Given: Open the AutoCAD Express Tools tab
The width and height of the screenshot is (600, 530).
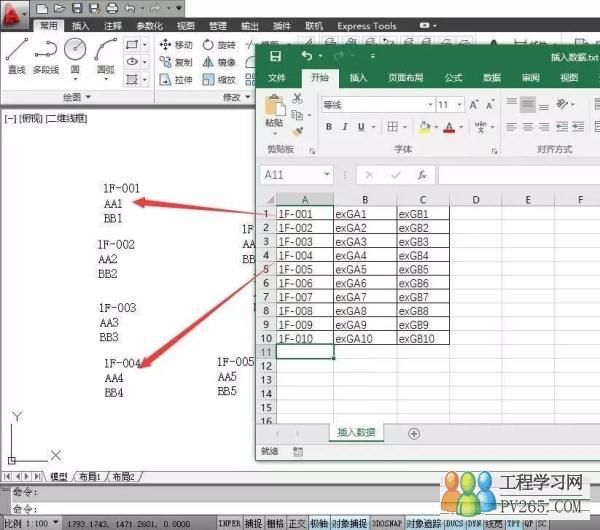Looking at the screenshot, I should click(x=367, y=26).
